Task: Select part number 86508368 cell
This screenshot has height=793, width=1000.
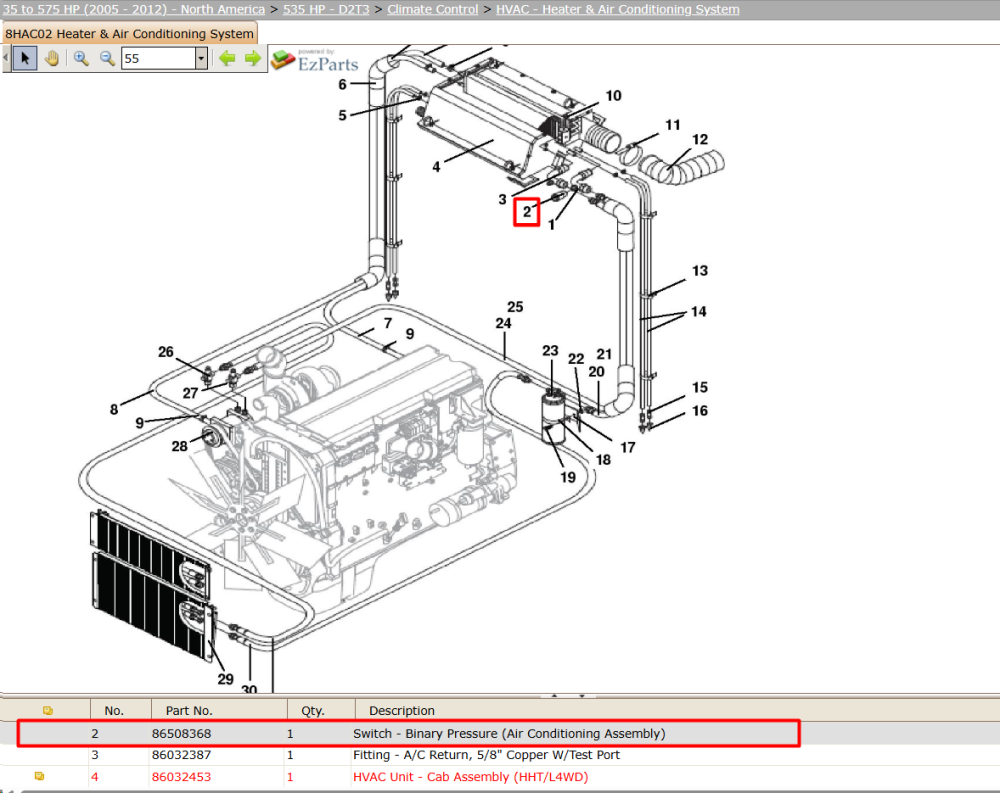Action: click(181, 734)
